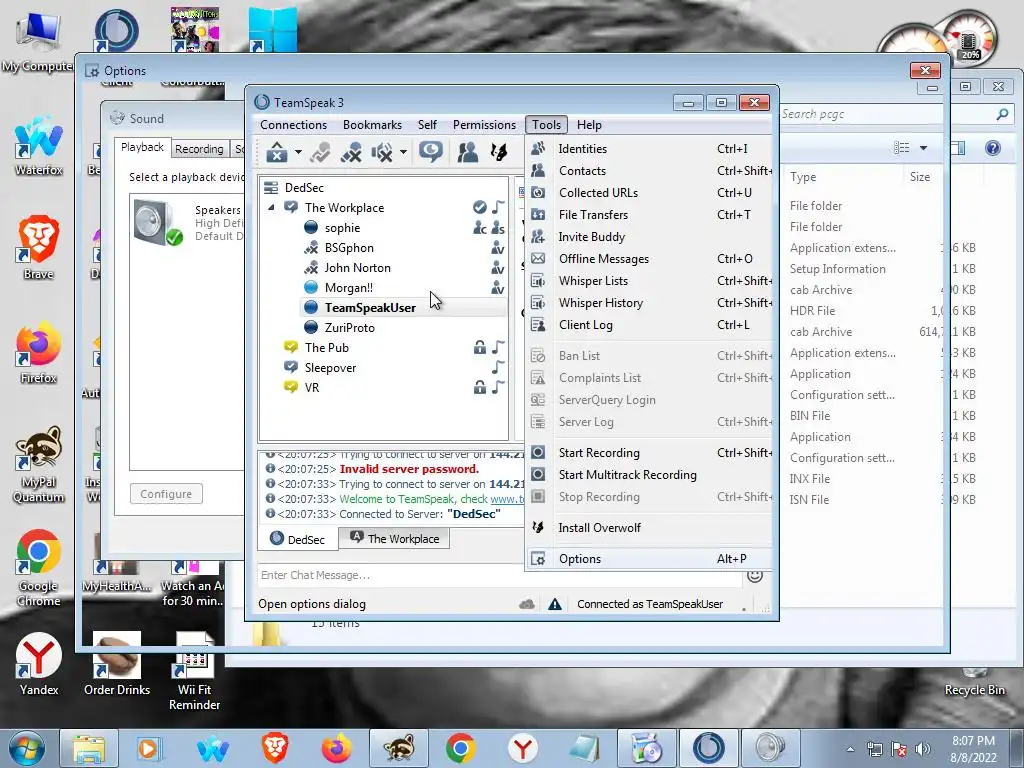Open Client Log from Tools menu
The image size is (1024, 768).
click(x=649, y=325)
